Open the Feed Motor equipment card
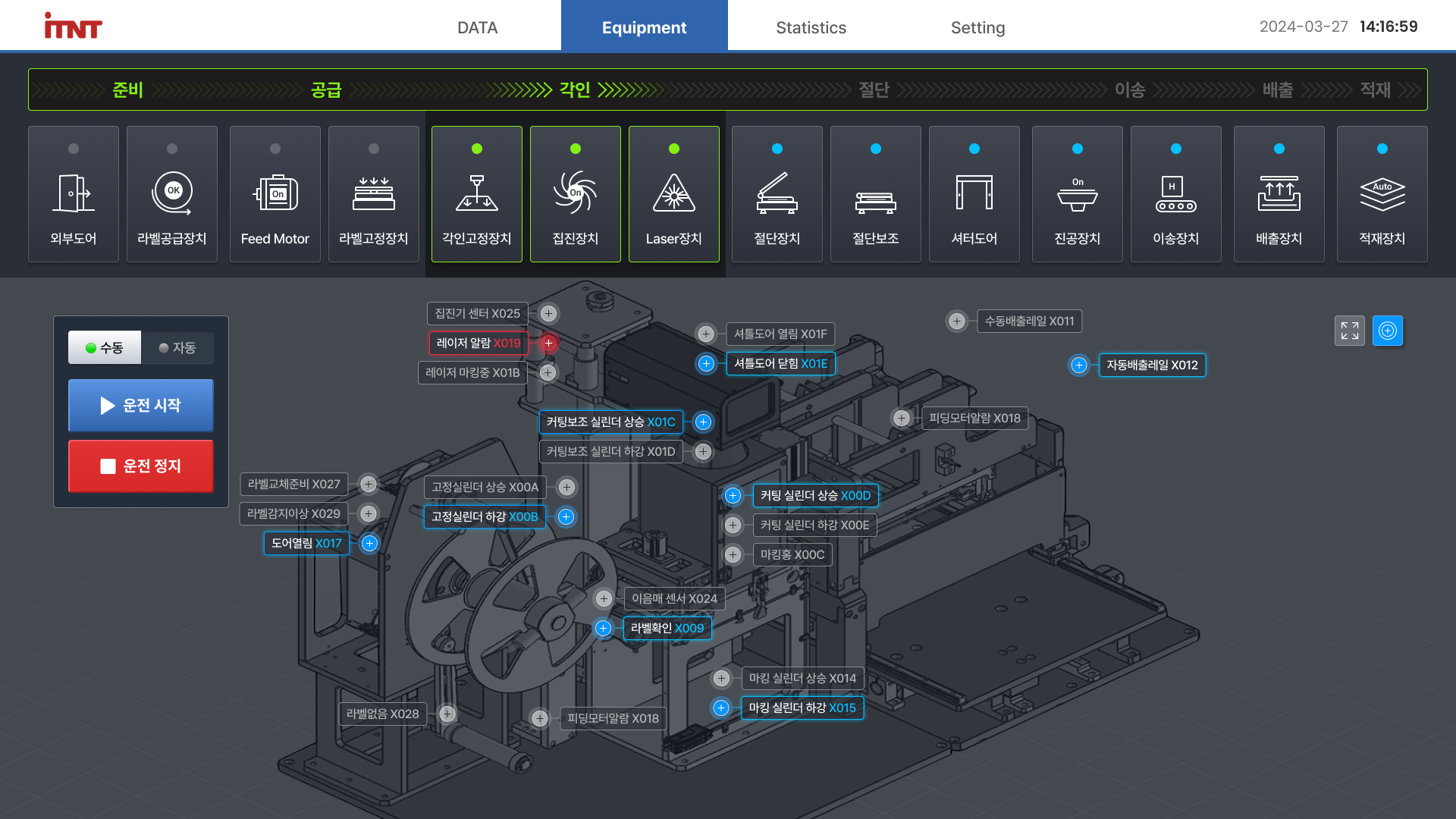This screenshot has height=819, width=1456. 275,194
